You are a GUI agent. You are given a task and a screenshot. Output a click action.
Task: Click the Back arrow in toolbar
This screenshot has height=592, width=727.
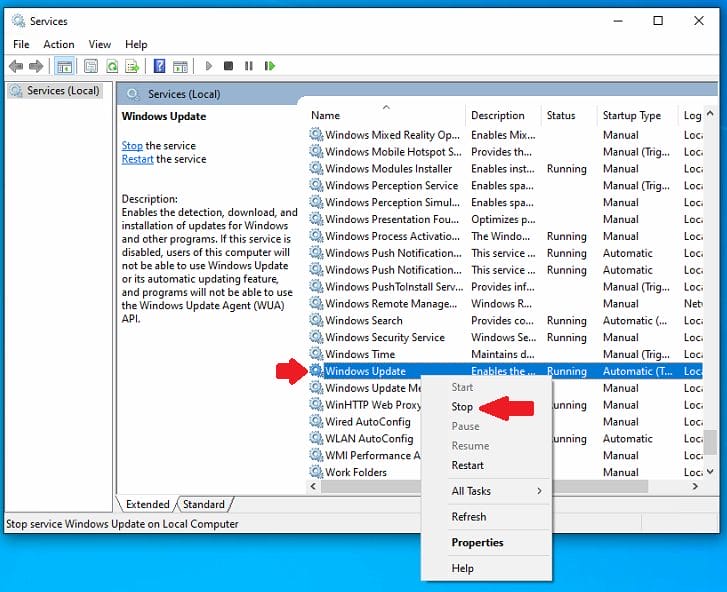click(x=16, y=66)
